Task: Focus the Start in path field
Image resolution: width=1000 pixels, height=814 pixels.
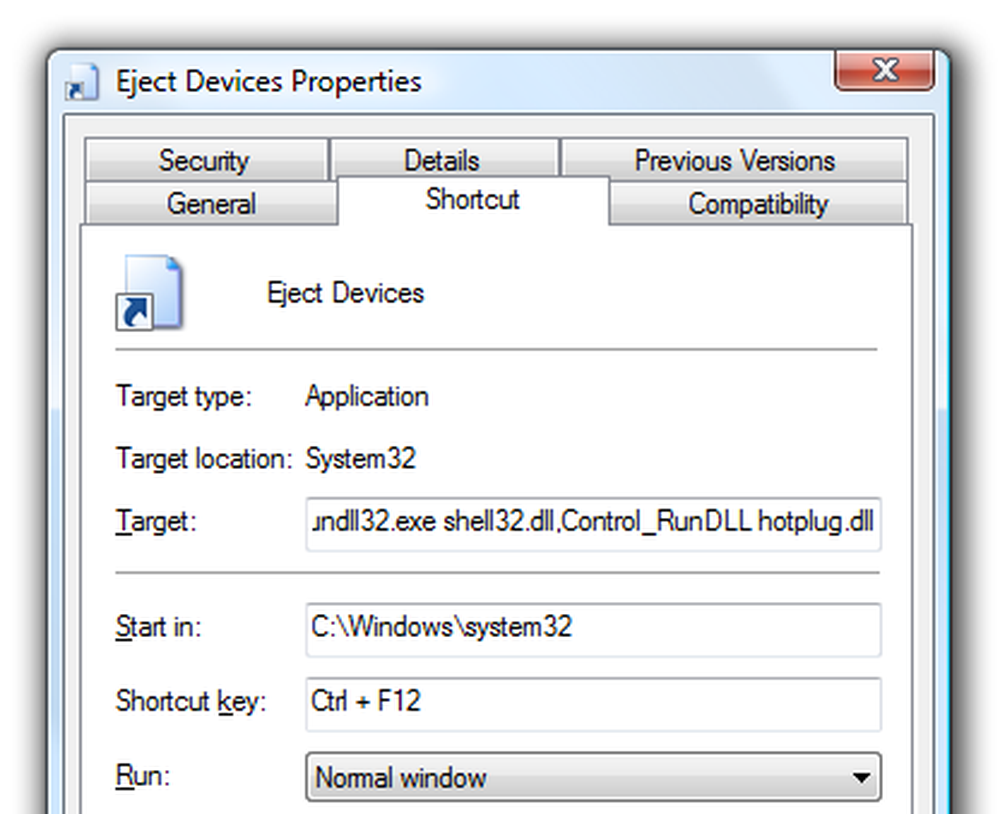Action: 593,629
